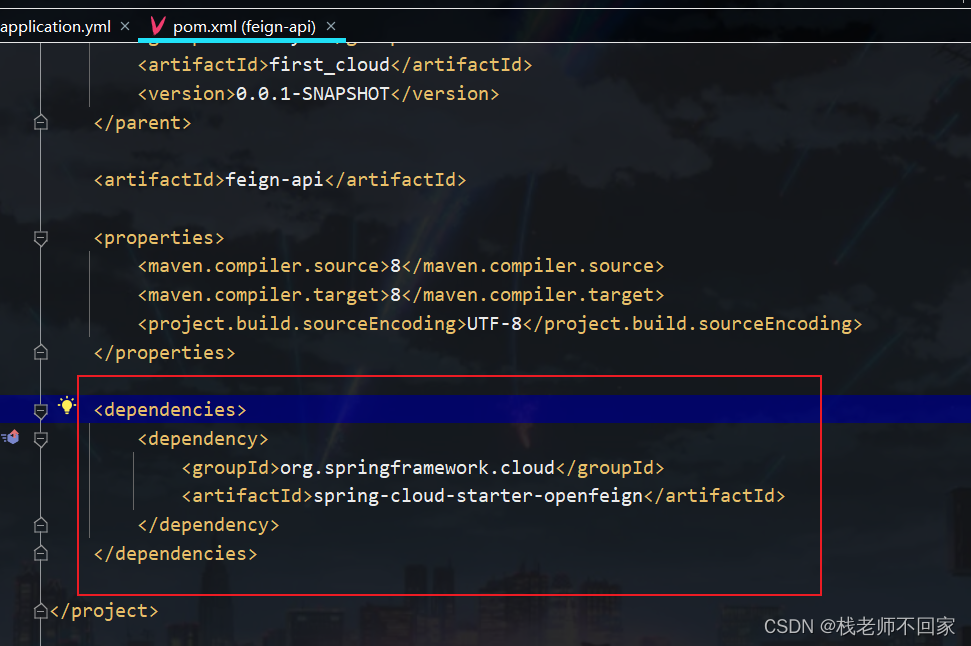
Task: Click the first_cloud artifactId text
Action: (x=329, y=65)
